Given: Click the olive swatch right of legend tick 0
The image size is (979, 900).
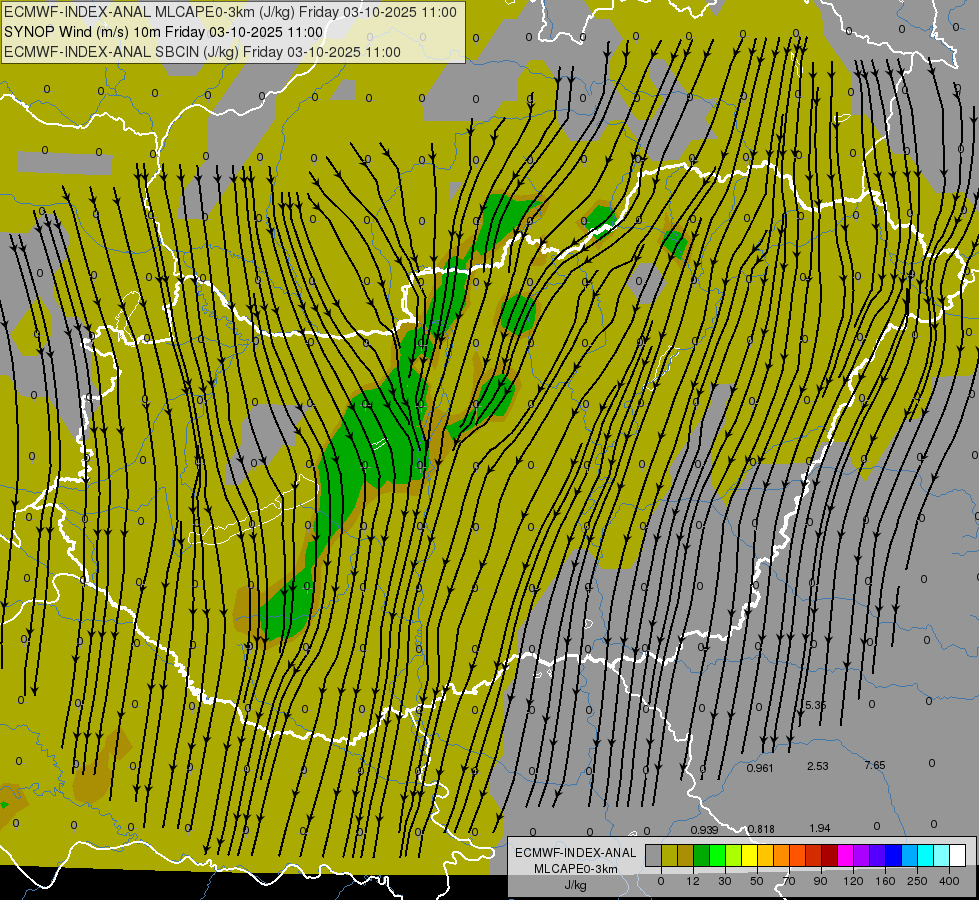Looking at the screenshot, I should 670,856.
